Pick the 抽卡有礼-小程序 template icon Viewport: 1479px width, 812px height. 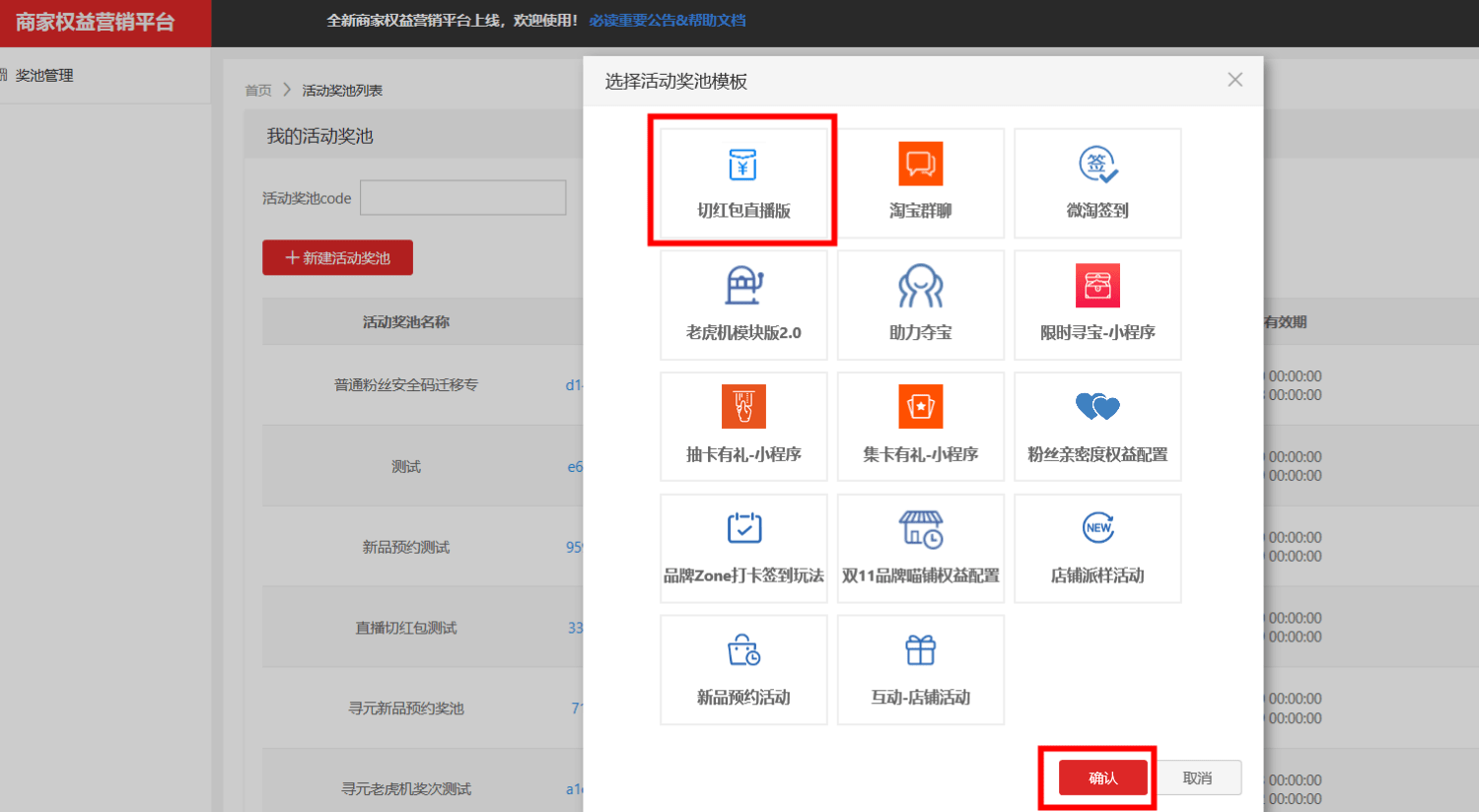tap(743, 407)
